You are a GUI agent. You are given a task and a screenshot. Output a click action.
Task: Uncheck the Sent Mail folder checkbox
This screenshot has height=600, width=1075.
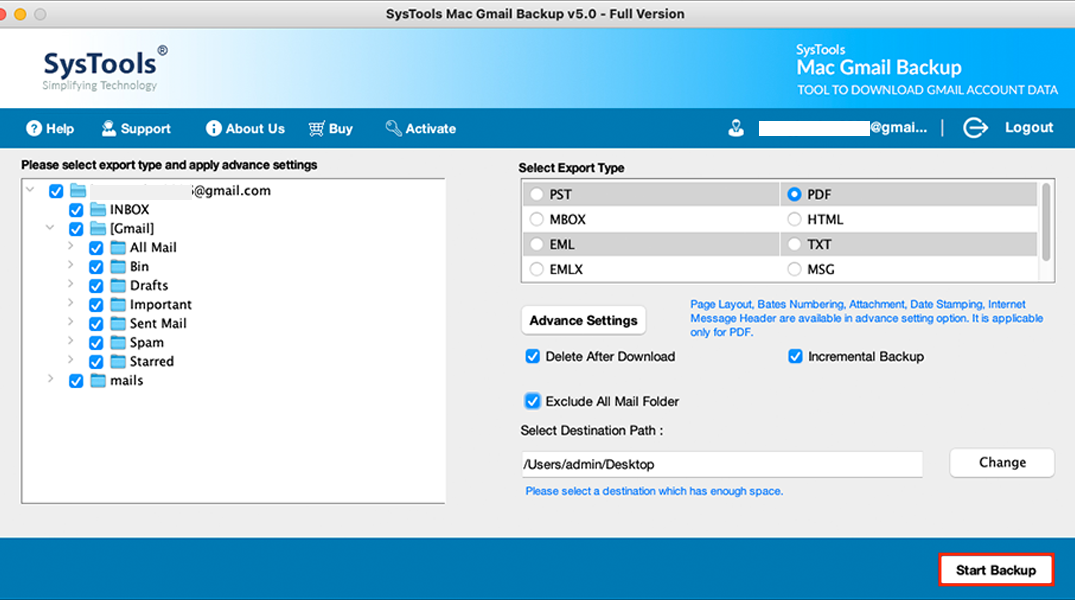point(96,324)
